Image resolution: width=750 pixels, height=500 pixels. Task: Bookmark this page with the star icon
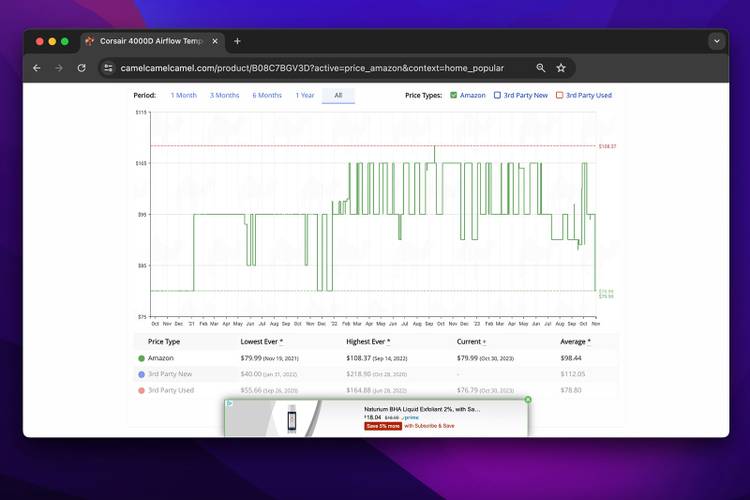(x=561, y=68)
